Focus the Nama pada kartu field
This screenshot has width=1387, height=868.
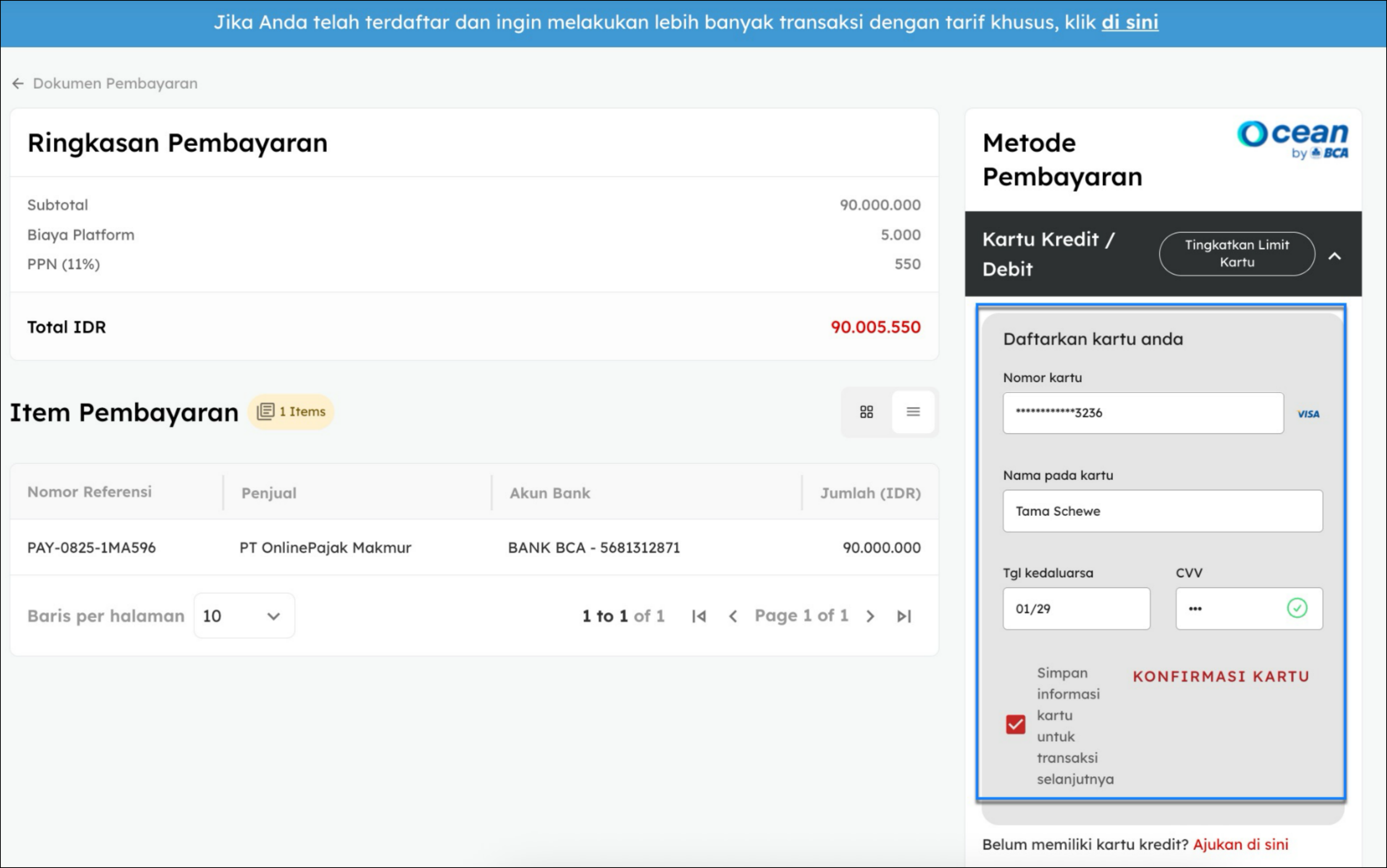1163,511
